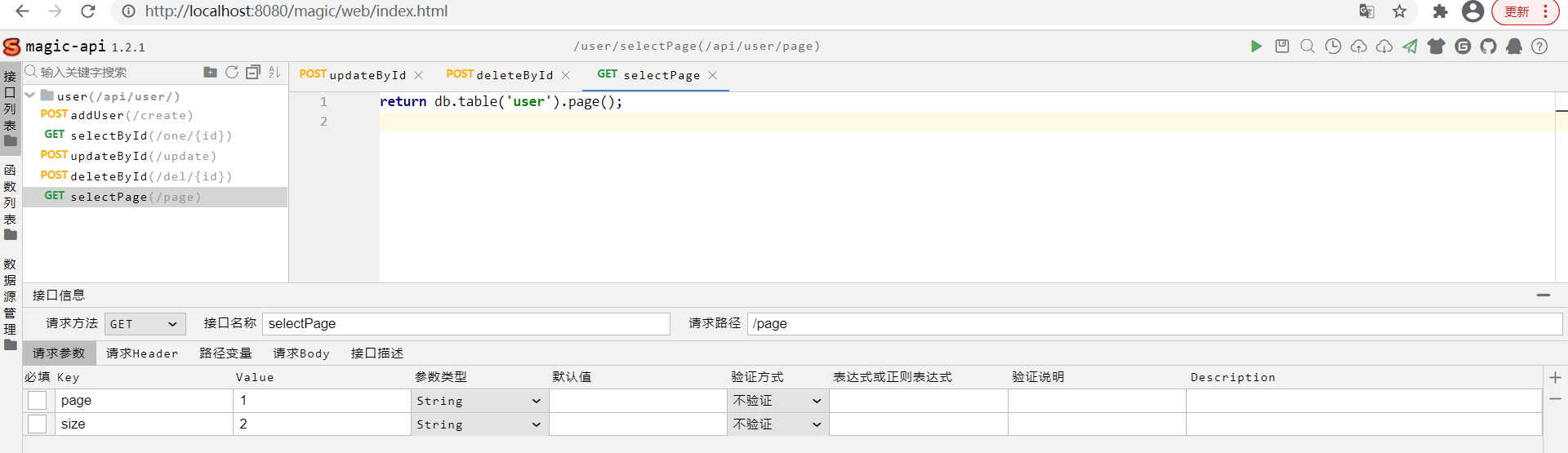Switch to the updateById editor tab
This screenshot has width=1568, height=453.
(353, 75)
